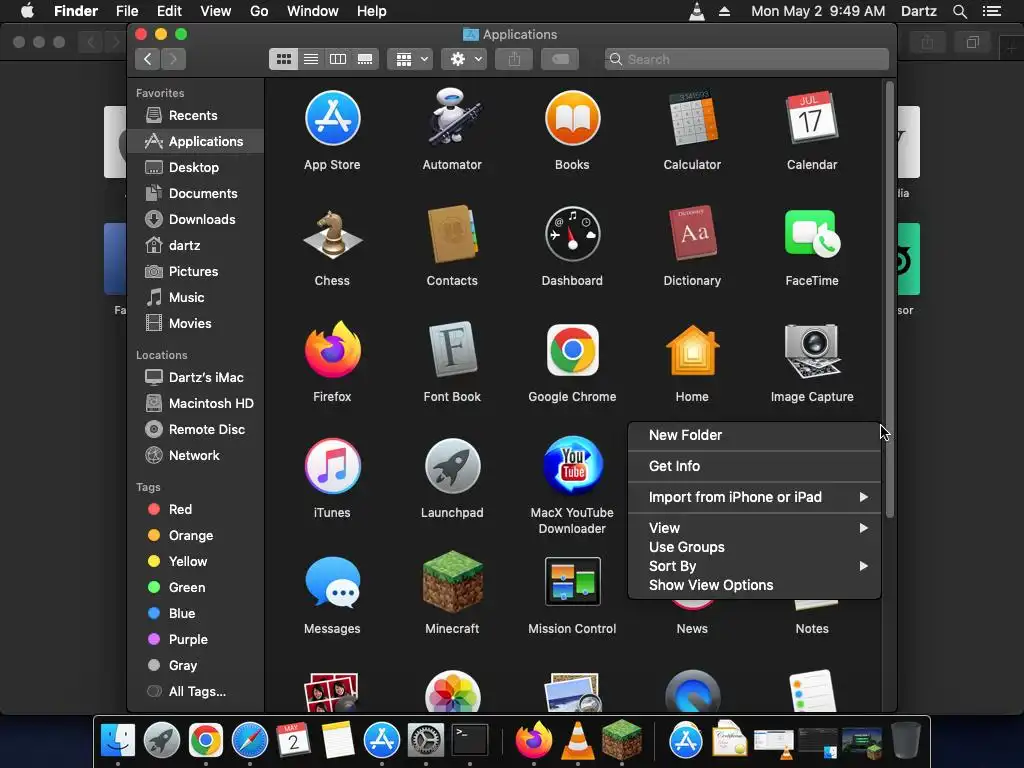Switch to gallery view in toolbar
Image resolution: width=1024 pixels, height=768 pixels.
365,59
